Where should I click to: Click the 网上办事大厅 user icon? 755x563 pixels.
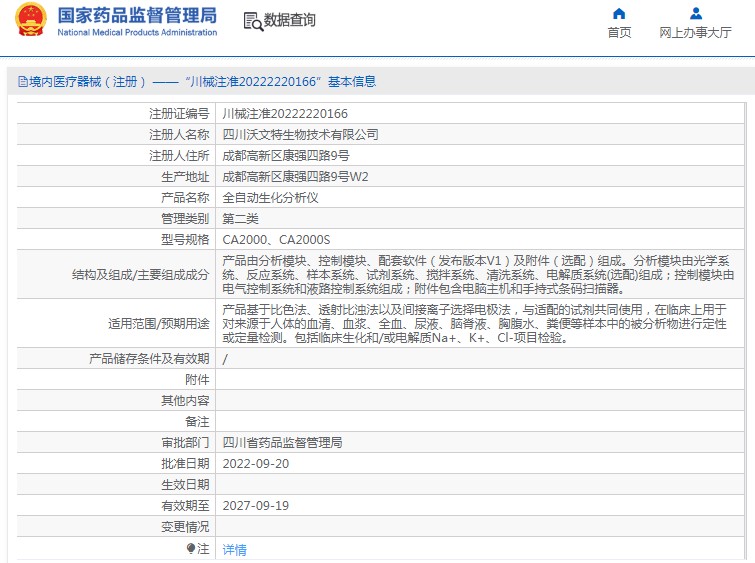point(696,13)
